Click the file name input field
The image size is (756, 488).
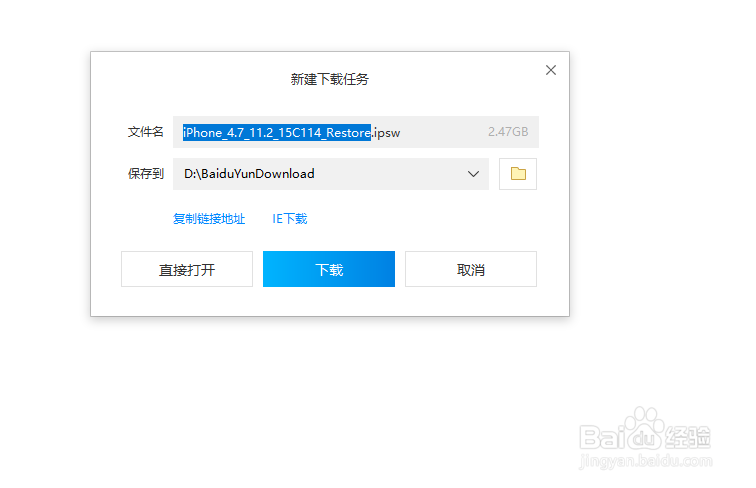coord(356,132)
